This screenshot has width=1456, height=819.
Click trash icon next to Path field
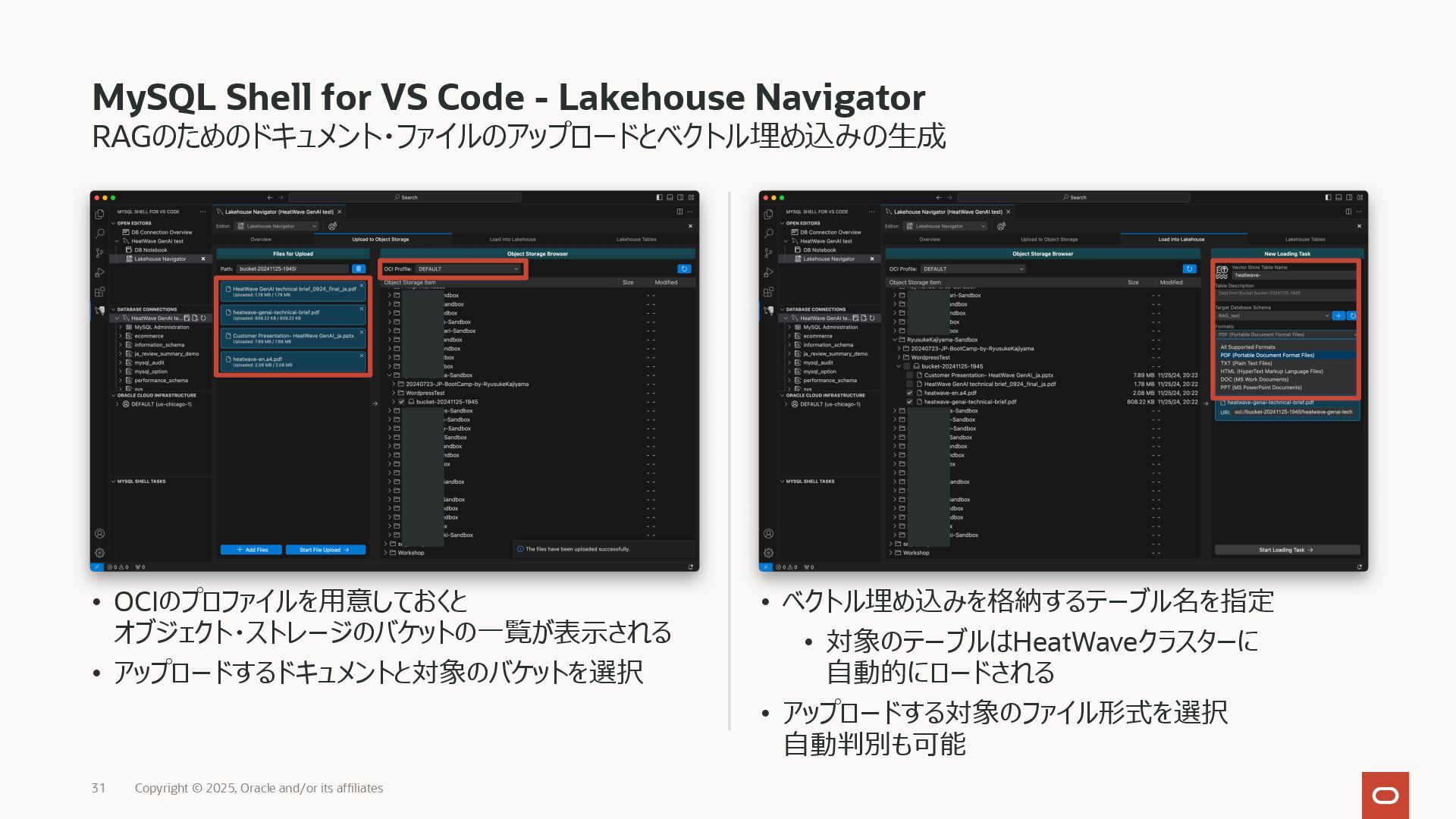click(359, 269)
